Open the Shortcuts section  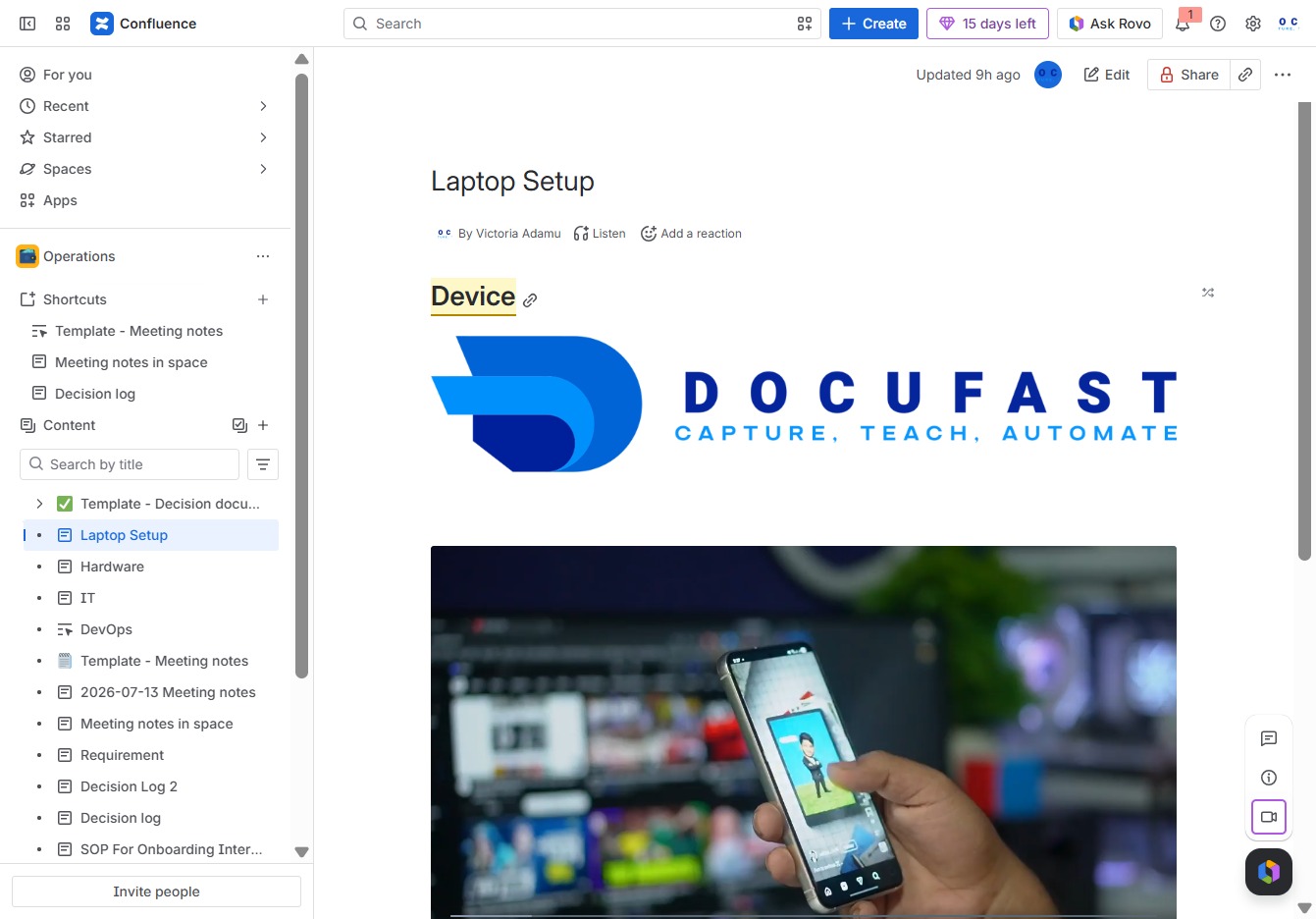pyautogui.click(x=75, y=299)
